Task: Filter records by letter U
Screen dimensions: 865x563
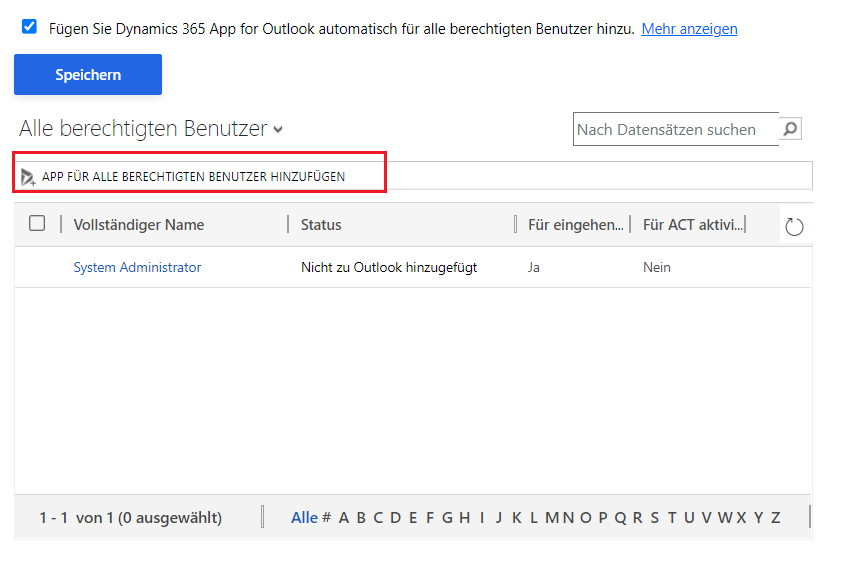Action: 689,518
